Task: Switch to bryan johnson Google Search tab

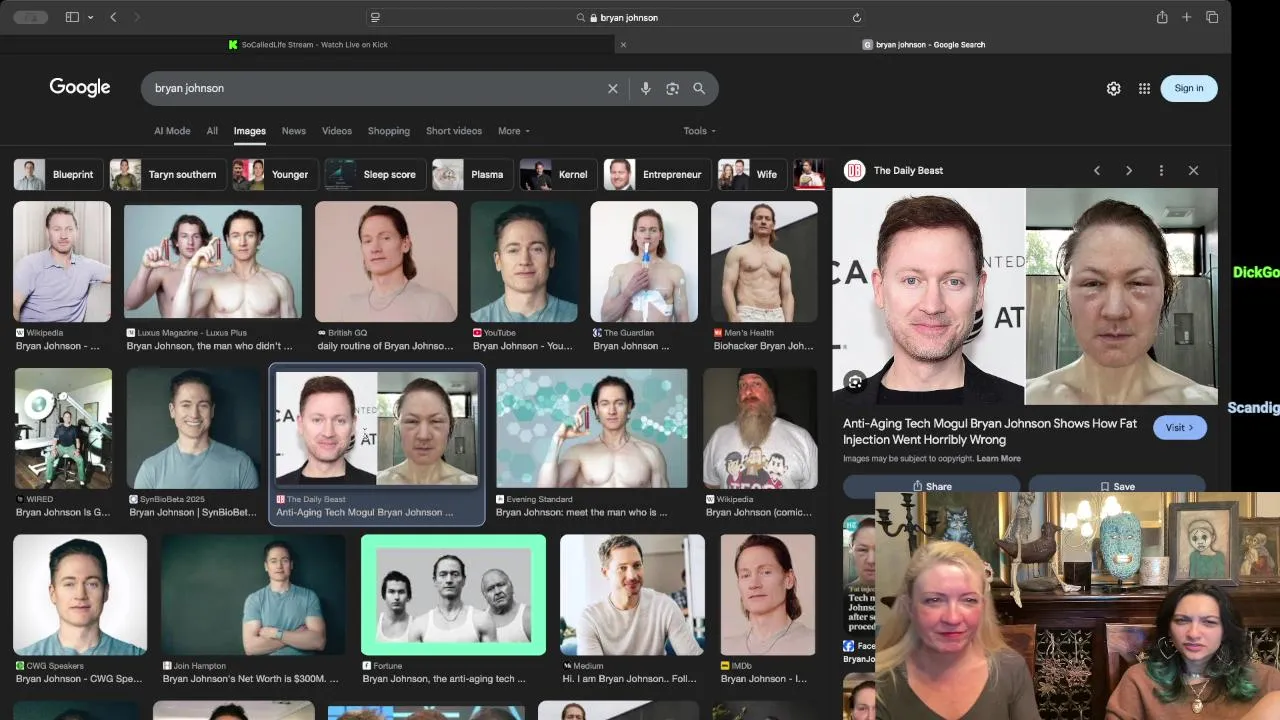Action: (925, 44)
